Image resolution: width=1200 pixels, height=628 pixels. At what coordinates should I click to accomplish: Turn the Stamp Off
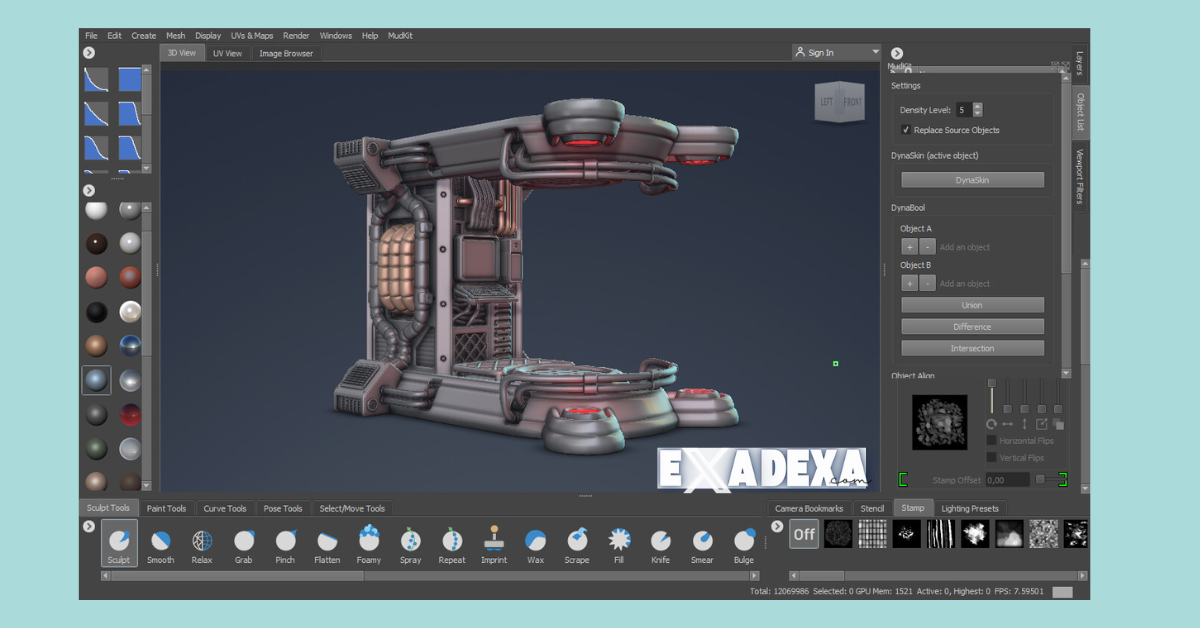tap(803, 533)
